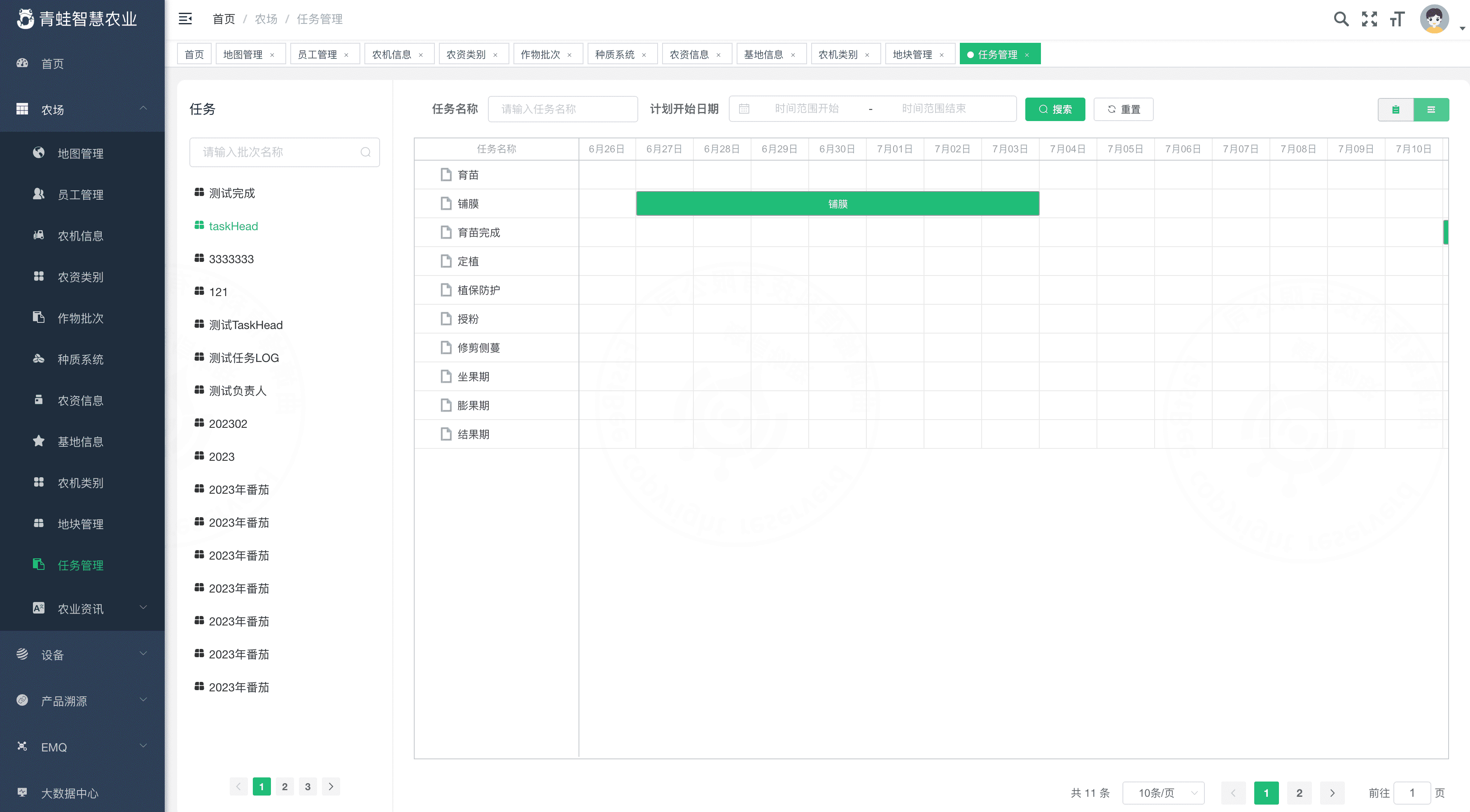The width and height of the screenshot is (1470, 812).
Task: Open the font size setting icon
Action: (1397, 19)
